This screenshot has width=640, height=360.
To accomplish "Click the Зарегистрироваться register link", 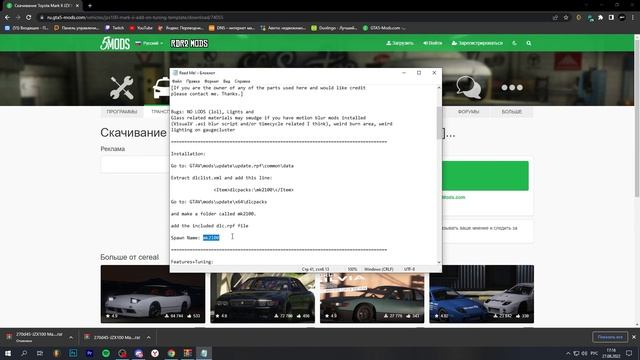I will 477,43.
